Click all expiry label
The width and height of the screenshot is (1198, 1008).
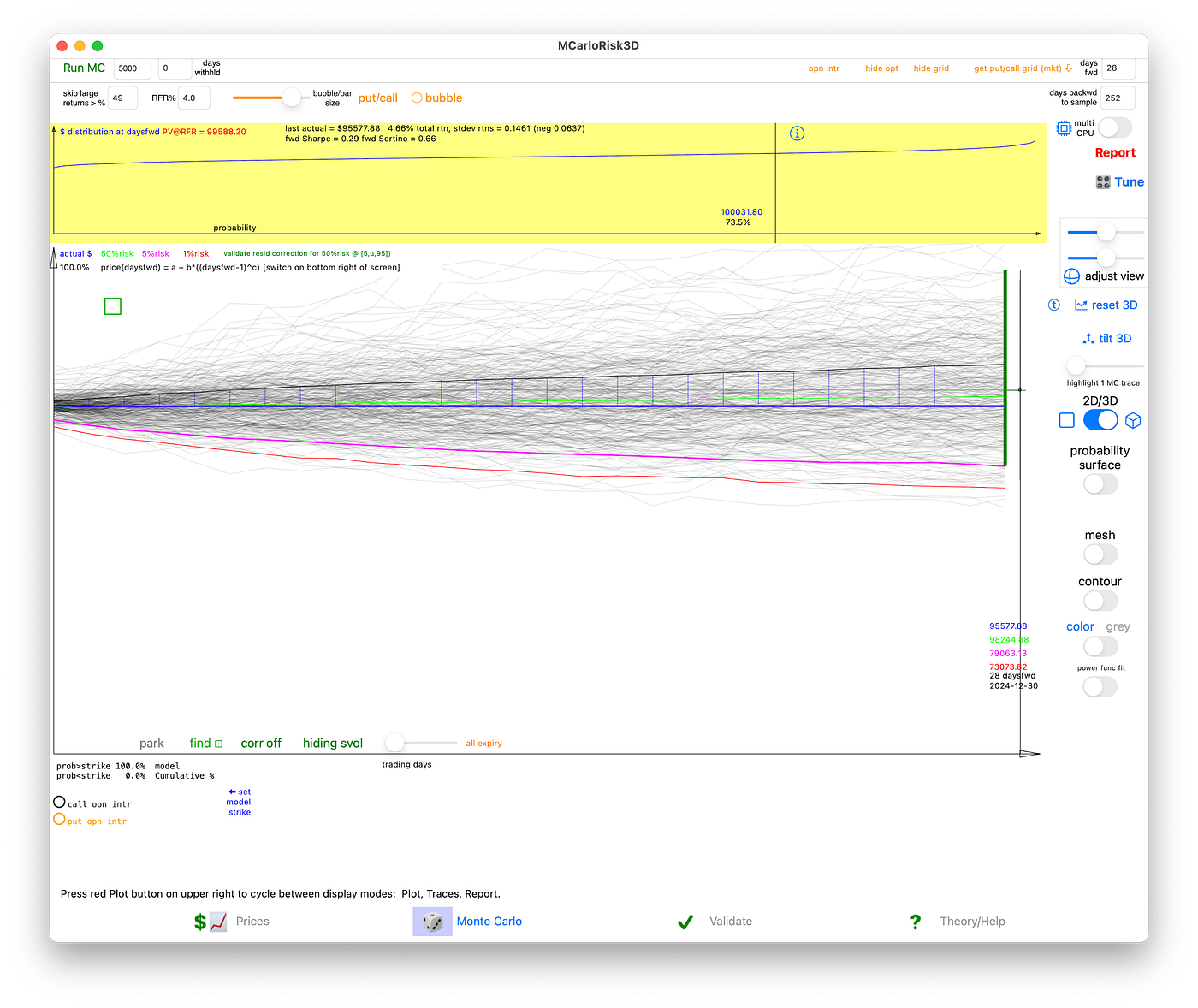click(483, 744)
